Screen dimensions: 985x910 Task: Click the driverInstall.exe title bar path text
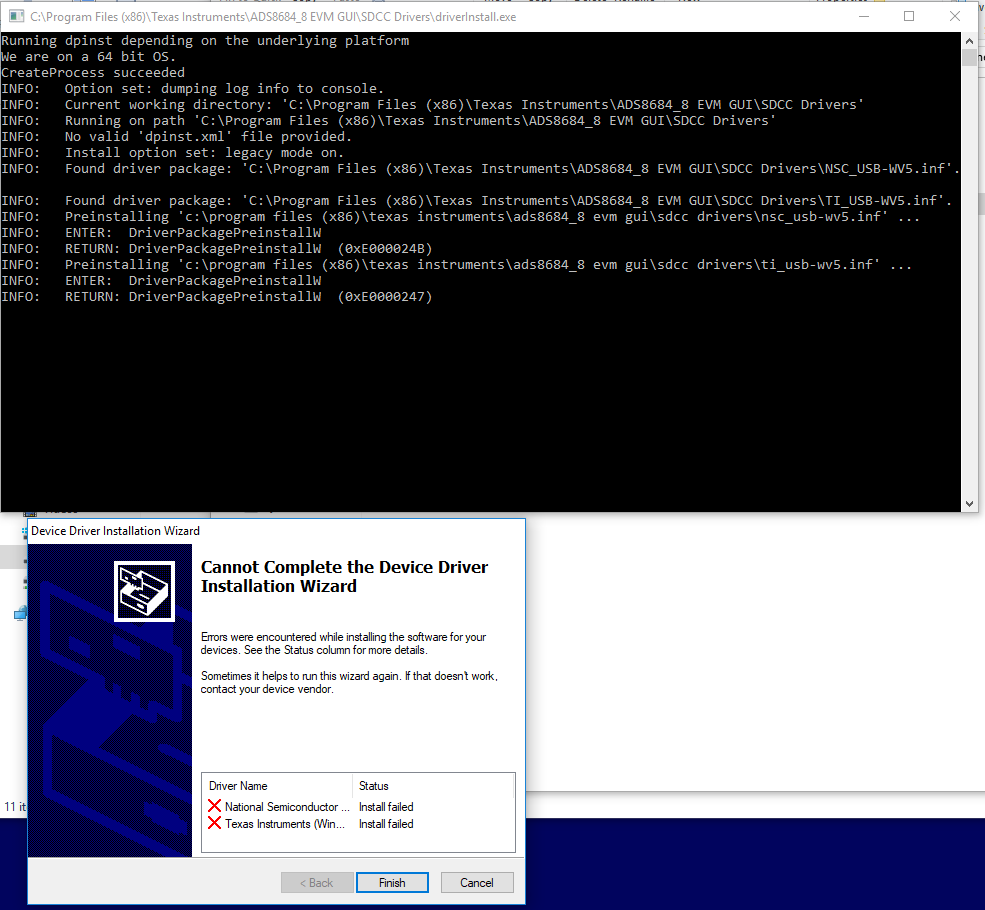point(273,17)
